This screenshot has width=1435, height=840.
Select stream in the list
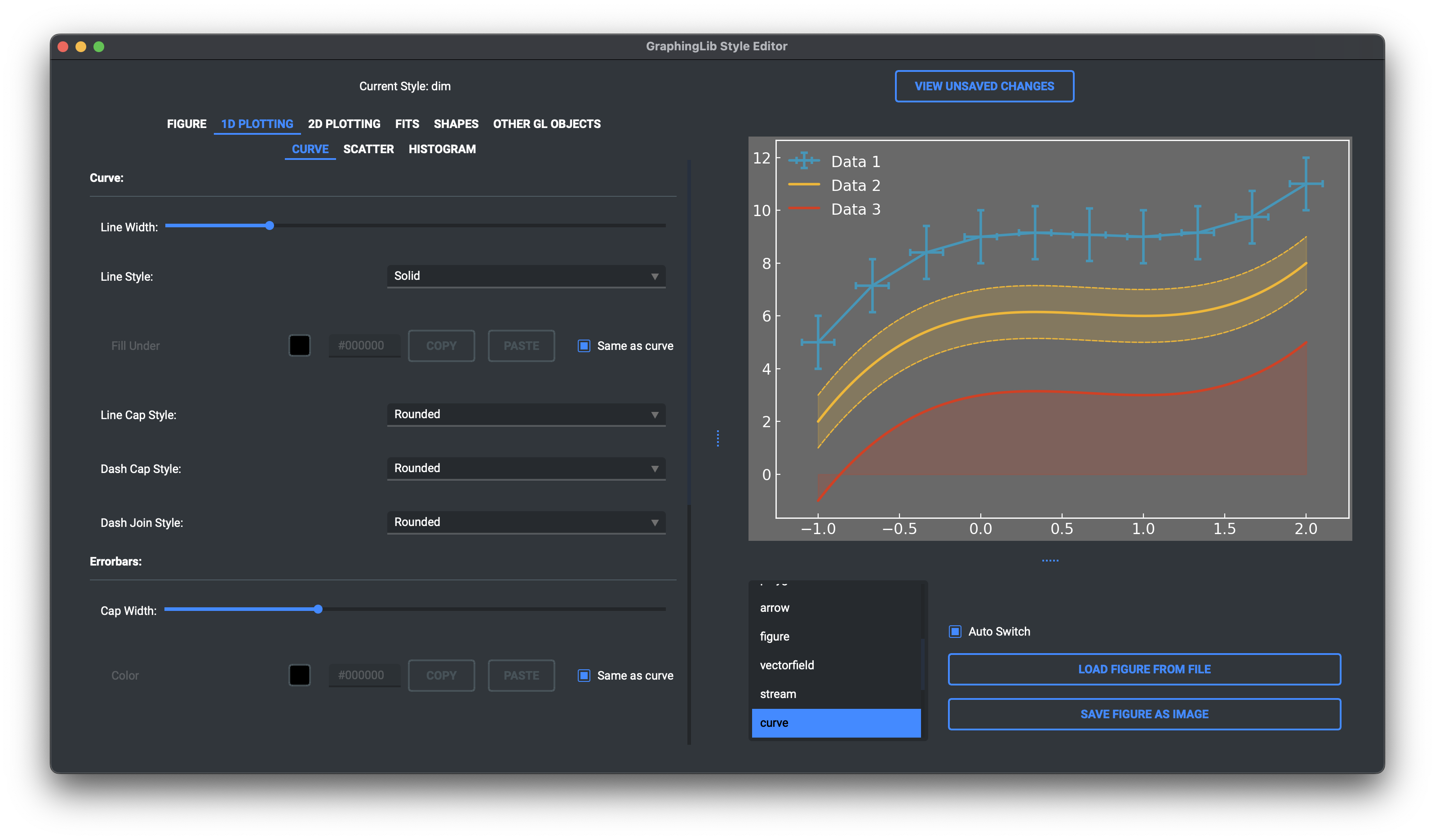point(836,694)
